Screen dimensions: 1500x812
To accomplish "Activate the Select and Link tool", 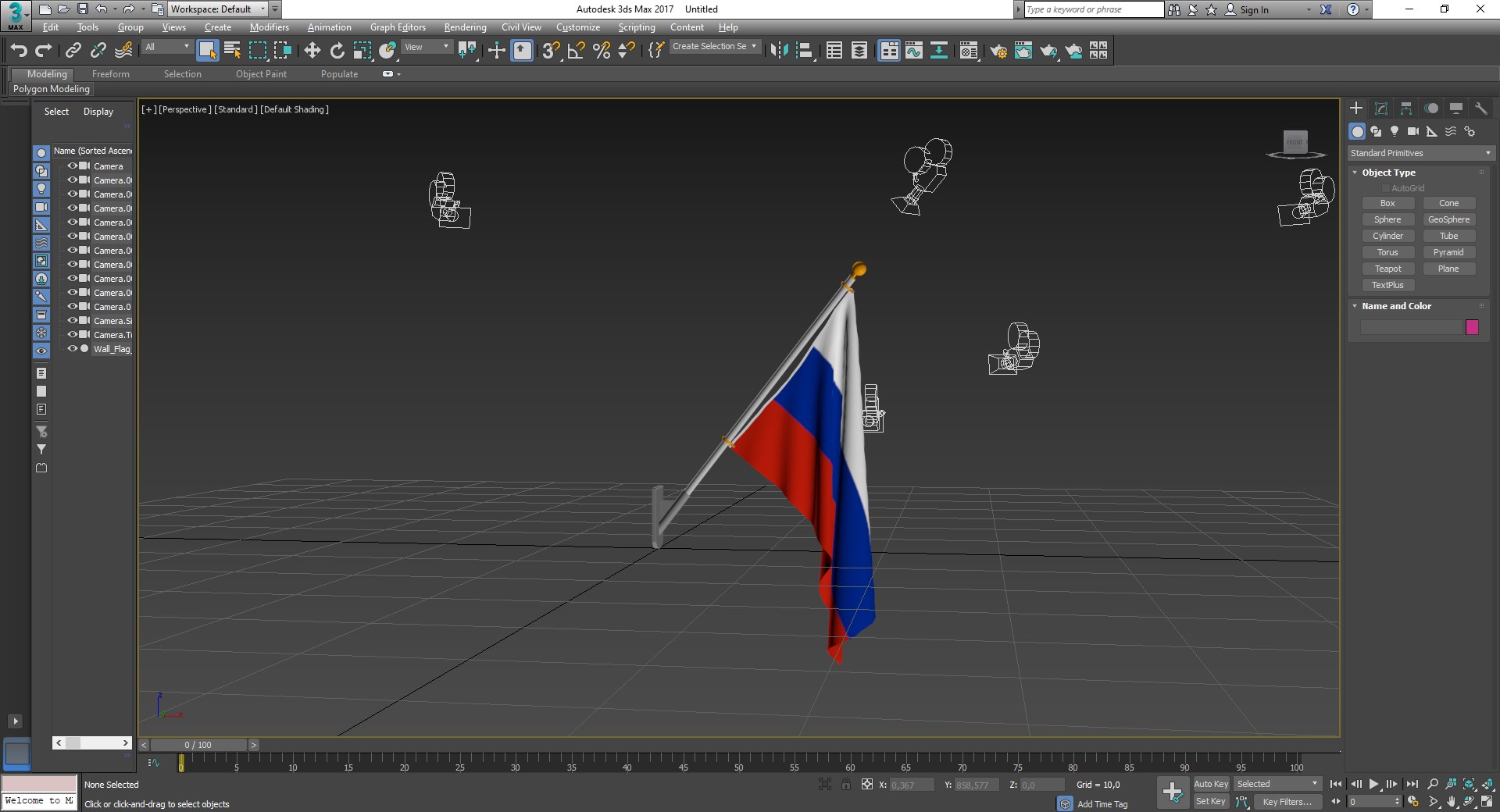I will tap(73, 51).
